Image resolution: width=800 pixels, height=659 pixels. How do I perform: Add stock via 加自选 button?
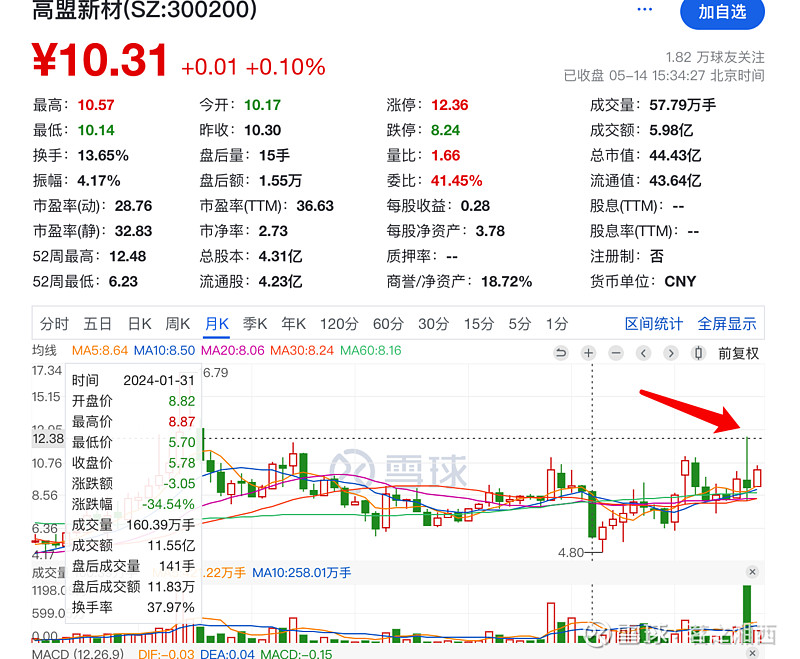tap(722, 12)
